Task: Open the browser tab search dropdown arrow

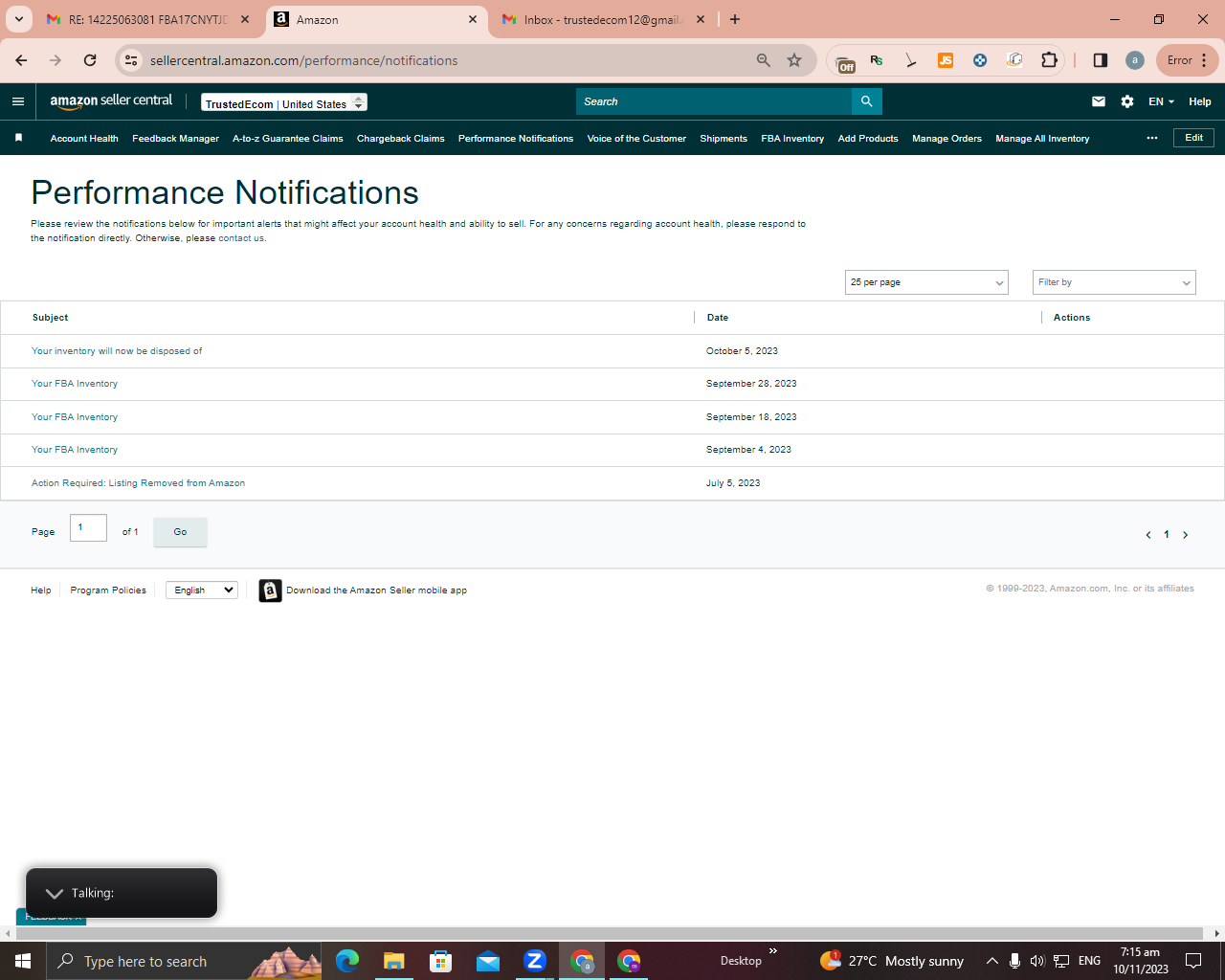Action: [x=18, y=19]
